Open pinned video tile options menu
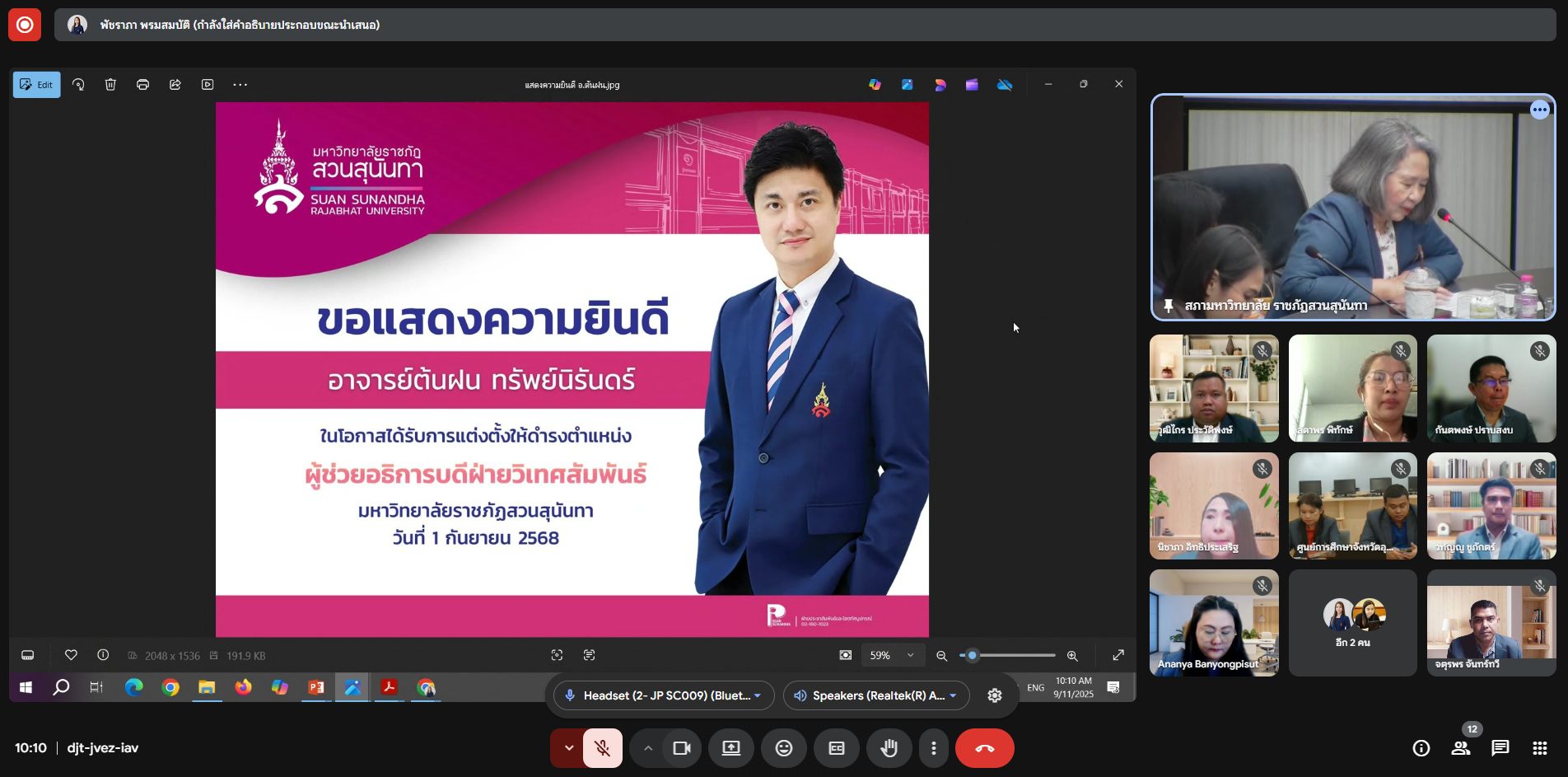 [1540, 110]
